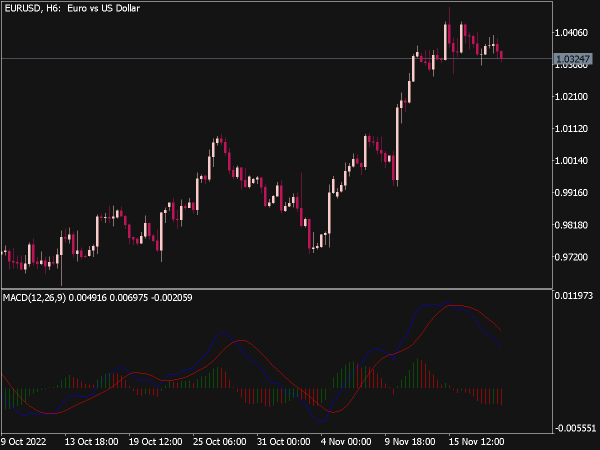Click the 0.97200 price axis label
Image resolution: width=600 pixels, height=450 pixels.
click(x=571, y=257)
